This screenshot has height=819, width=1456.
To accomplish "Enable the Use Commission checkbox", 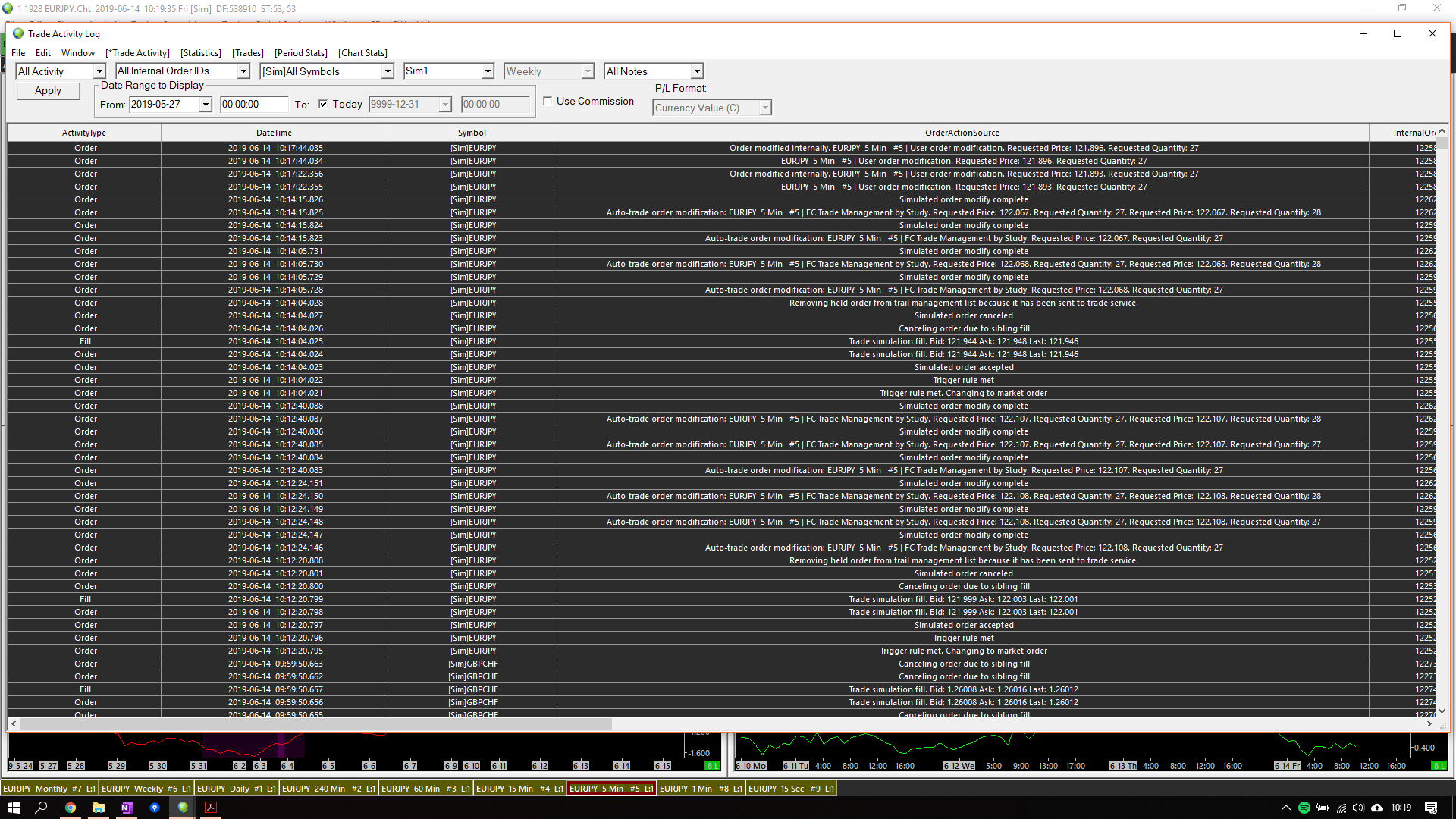I will click(548, 101).
